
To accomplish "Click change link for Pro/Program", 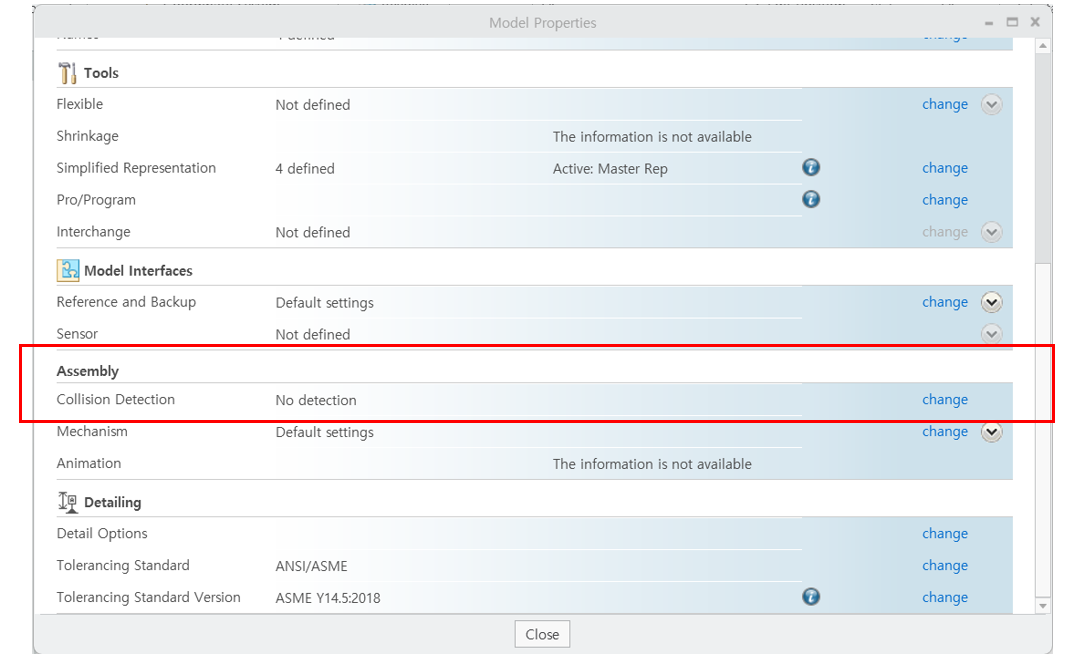I will click(944, 200).
